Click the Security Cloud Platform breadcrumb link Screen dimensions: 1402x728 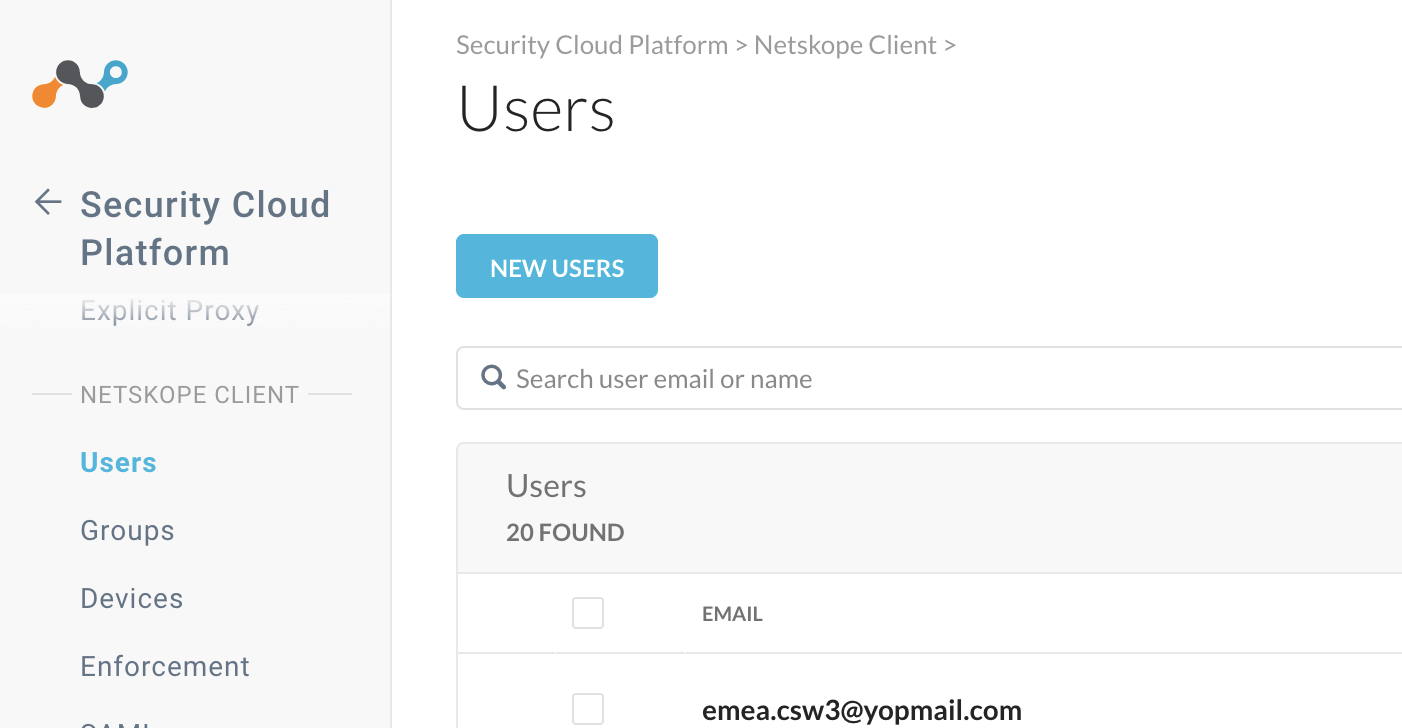pos(592,45)
